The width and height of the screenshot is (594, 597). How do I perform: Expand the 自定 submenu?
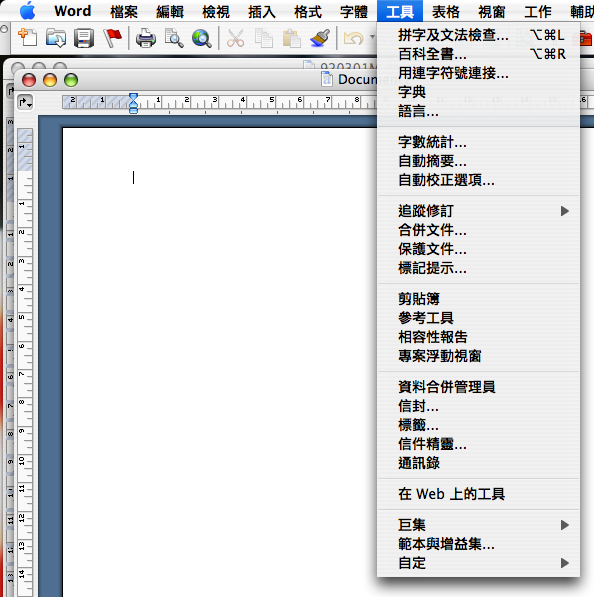[478, 563]
